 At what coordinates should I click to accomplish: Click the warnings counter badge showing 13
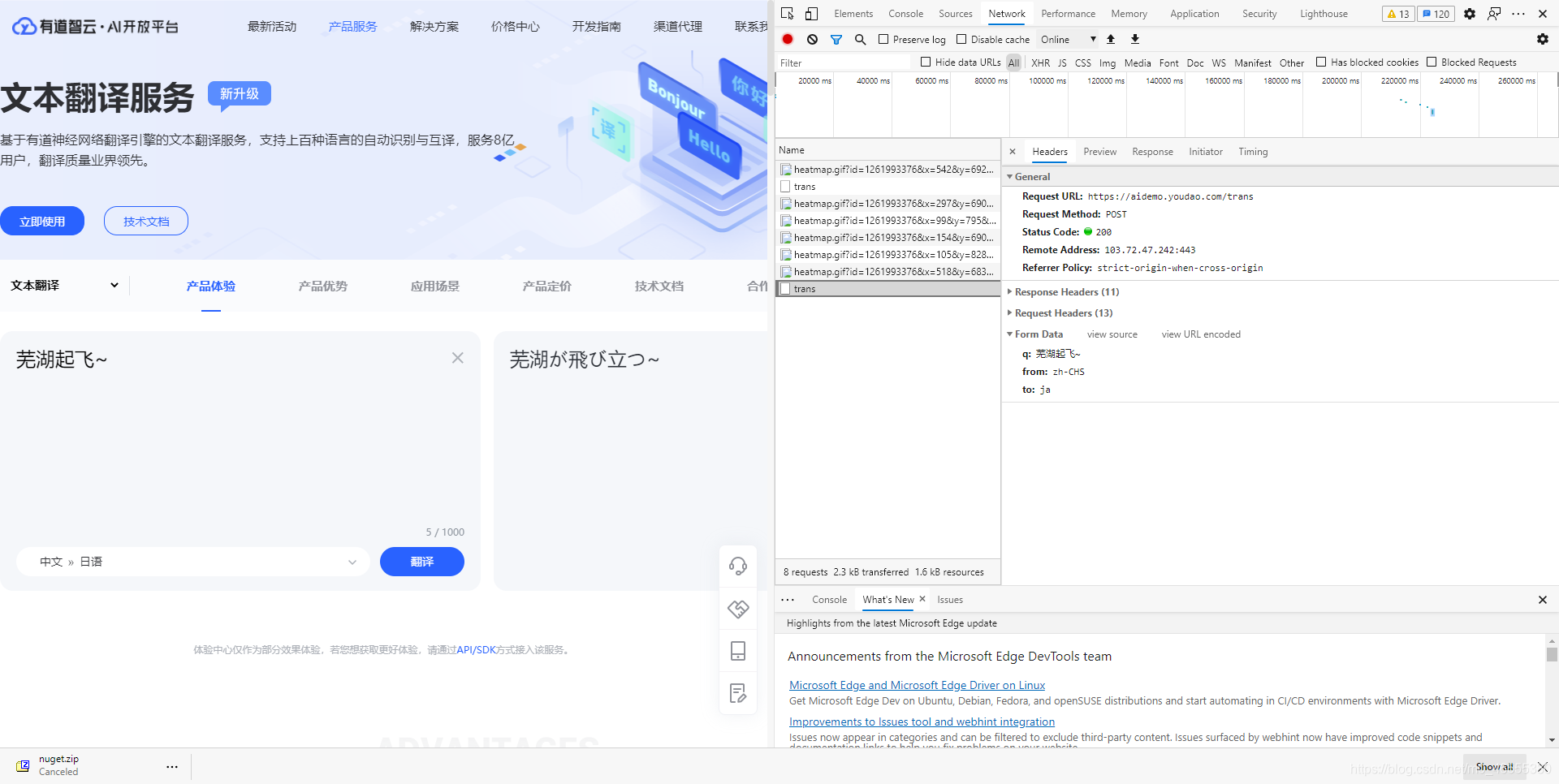coord(1398,14)
